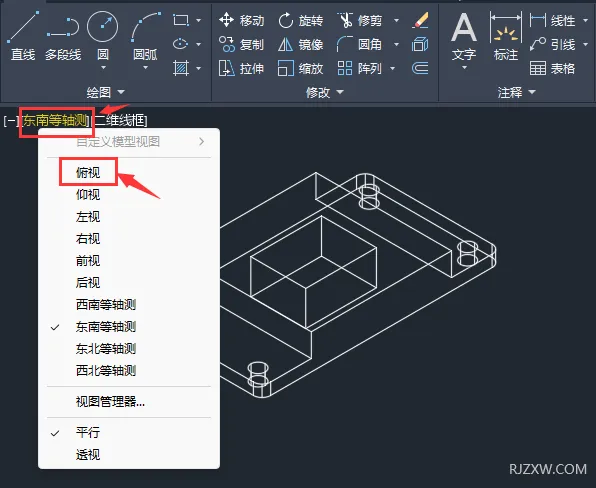Open dropdown next to Rectangle icon
This screenshot has width=596, height=488.
pyautogui.click(x=198, y=20)
